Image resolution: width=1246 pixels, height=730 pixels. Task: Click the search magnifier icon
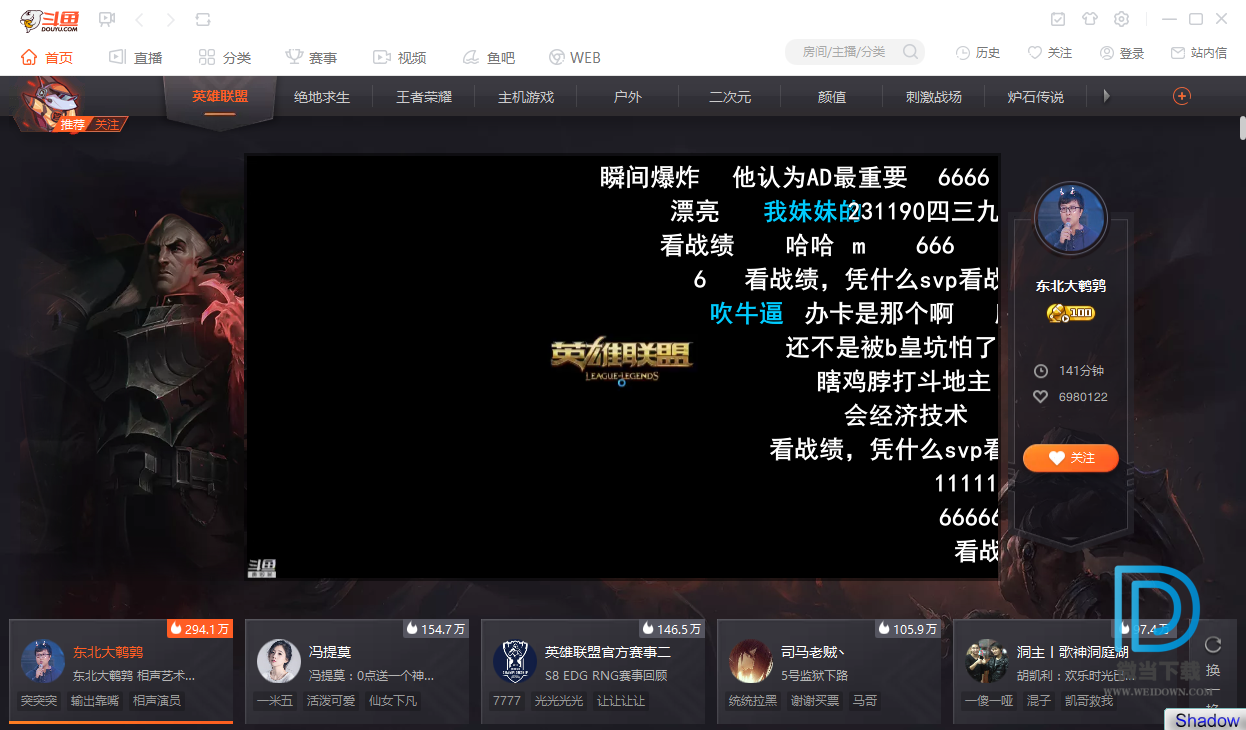coord(911,52)
